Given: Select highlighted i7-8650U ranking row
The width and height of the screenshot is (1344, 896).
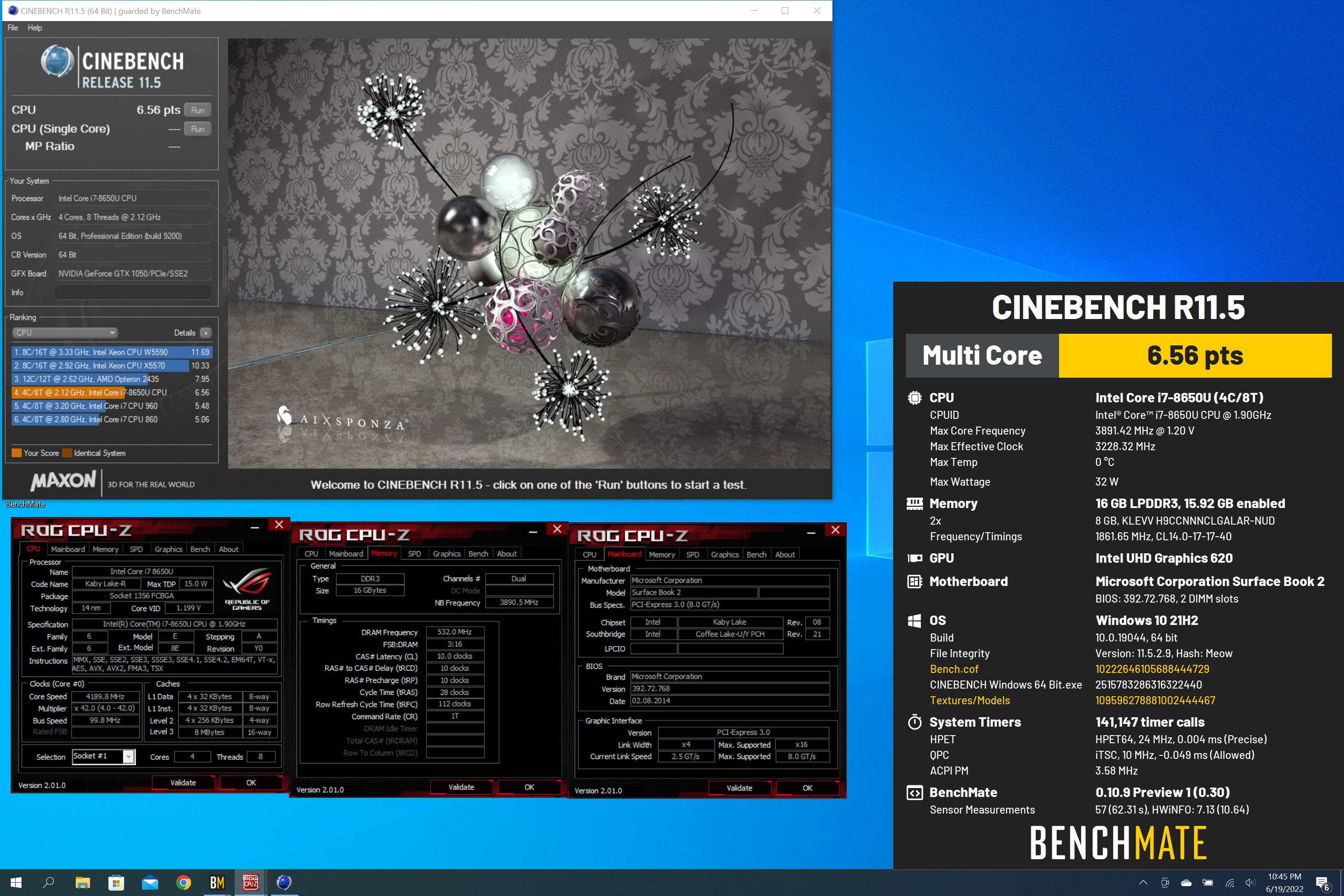Looking at the screenshot, I should [112, 392].
